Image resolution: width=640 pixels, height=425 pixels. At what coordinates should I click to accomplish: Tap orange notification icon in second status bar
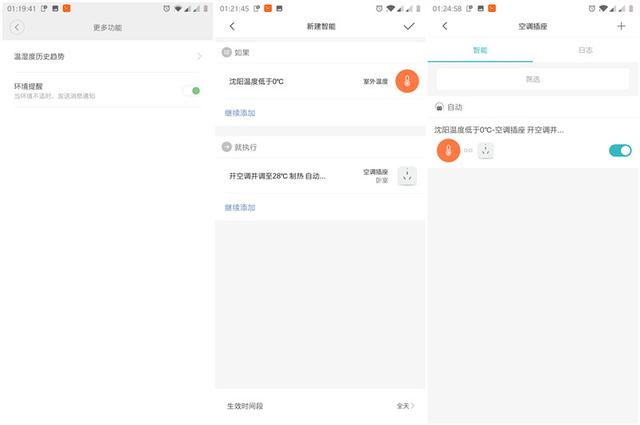pos(268,8)
